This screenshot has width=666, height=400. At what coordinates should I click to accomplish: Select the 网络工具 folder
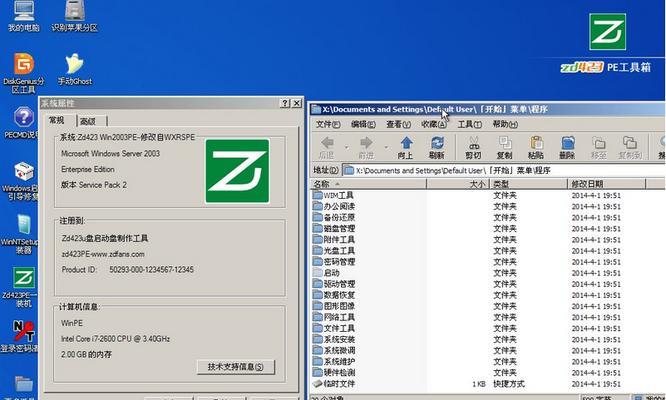coord(333,317)
